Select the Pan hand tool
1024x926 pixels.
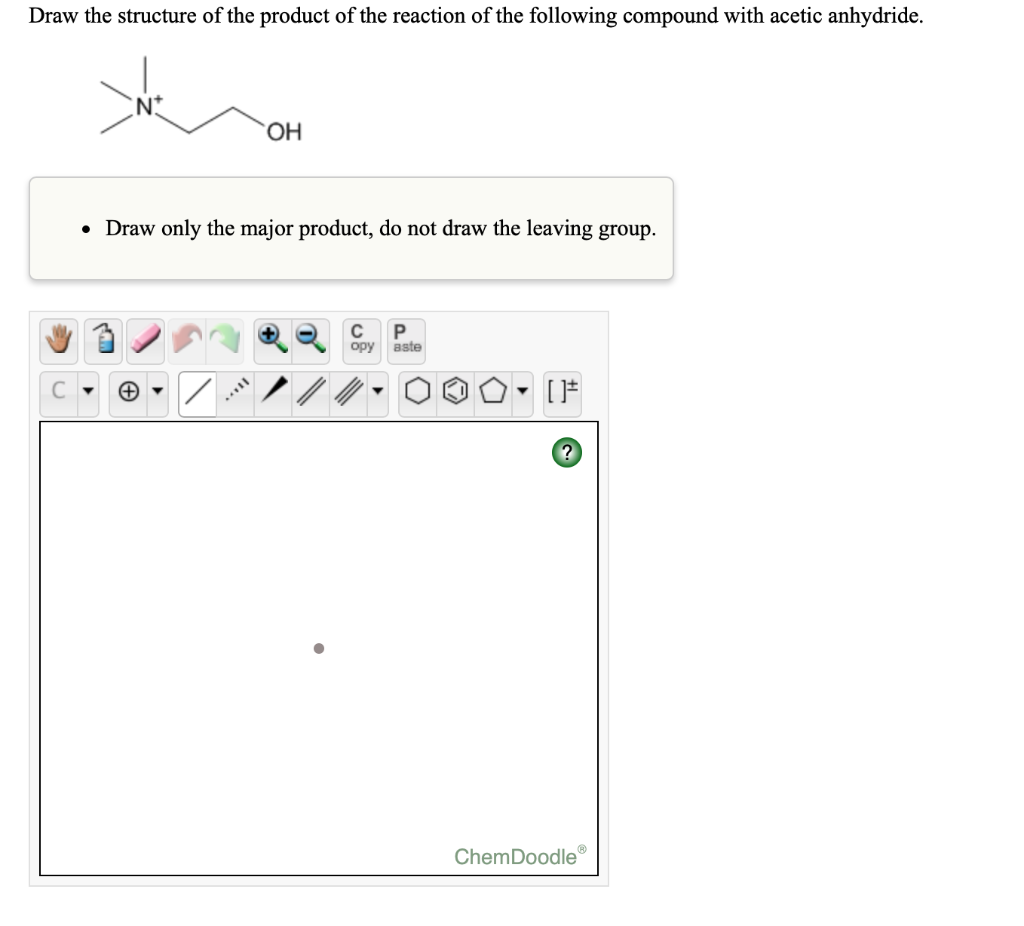(x=57, y=340)
